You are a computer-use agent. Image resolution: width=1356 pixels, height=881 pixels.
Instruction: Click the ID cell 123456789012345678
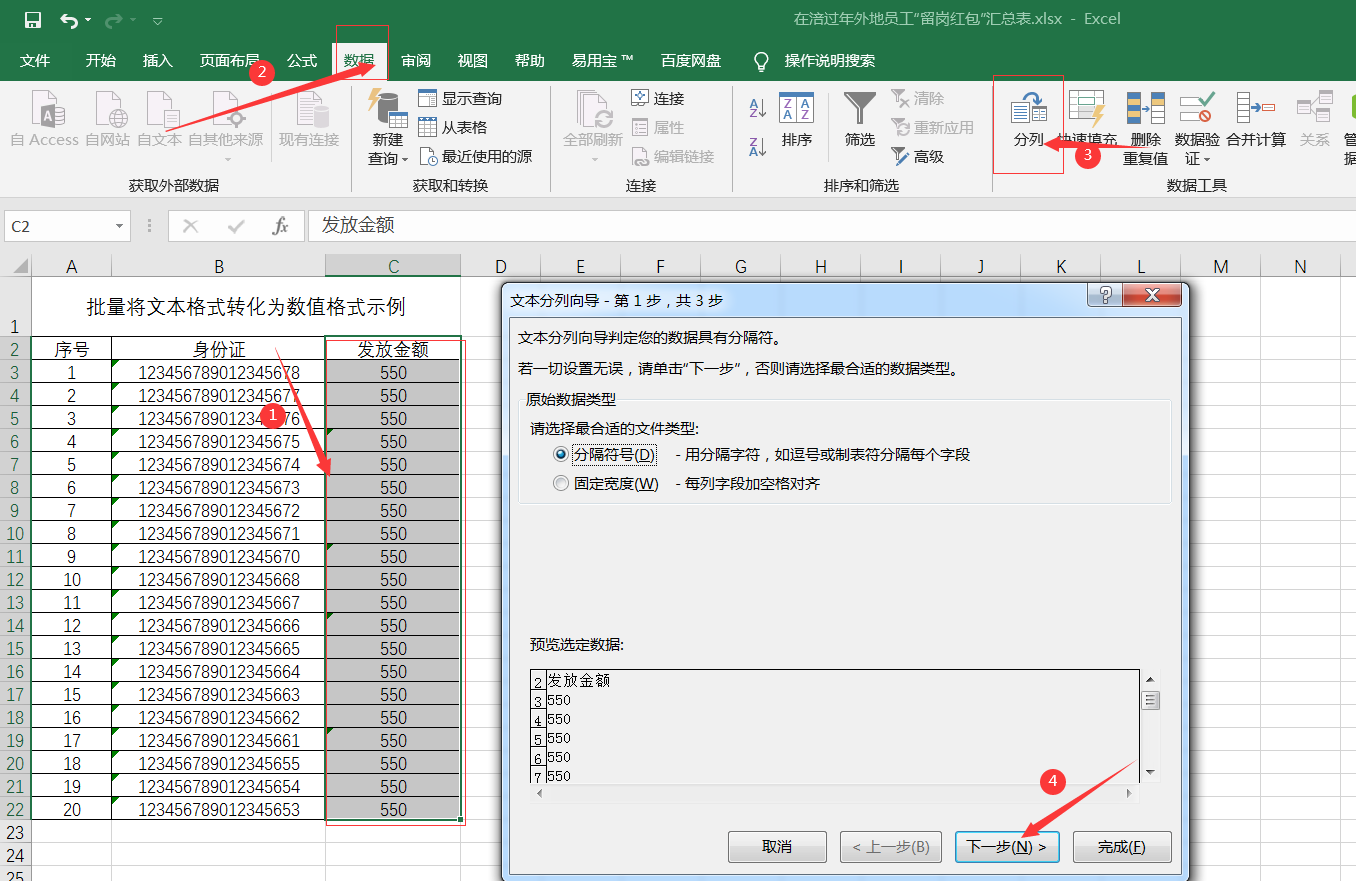(218, 373)
